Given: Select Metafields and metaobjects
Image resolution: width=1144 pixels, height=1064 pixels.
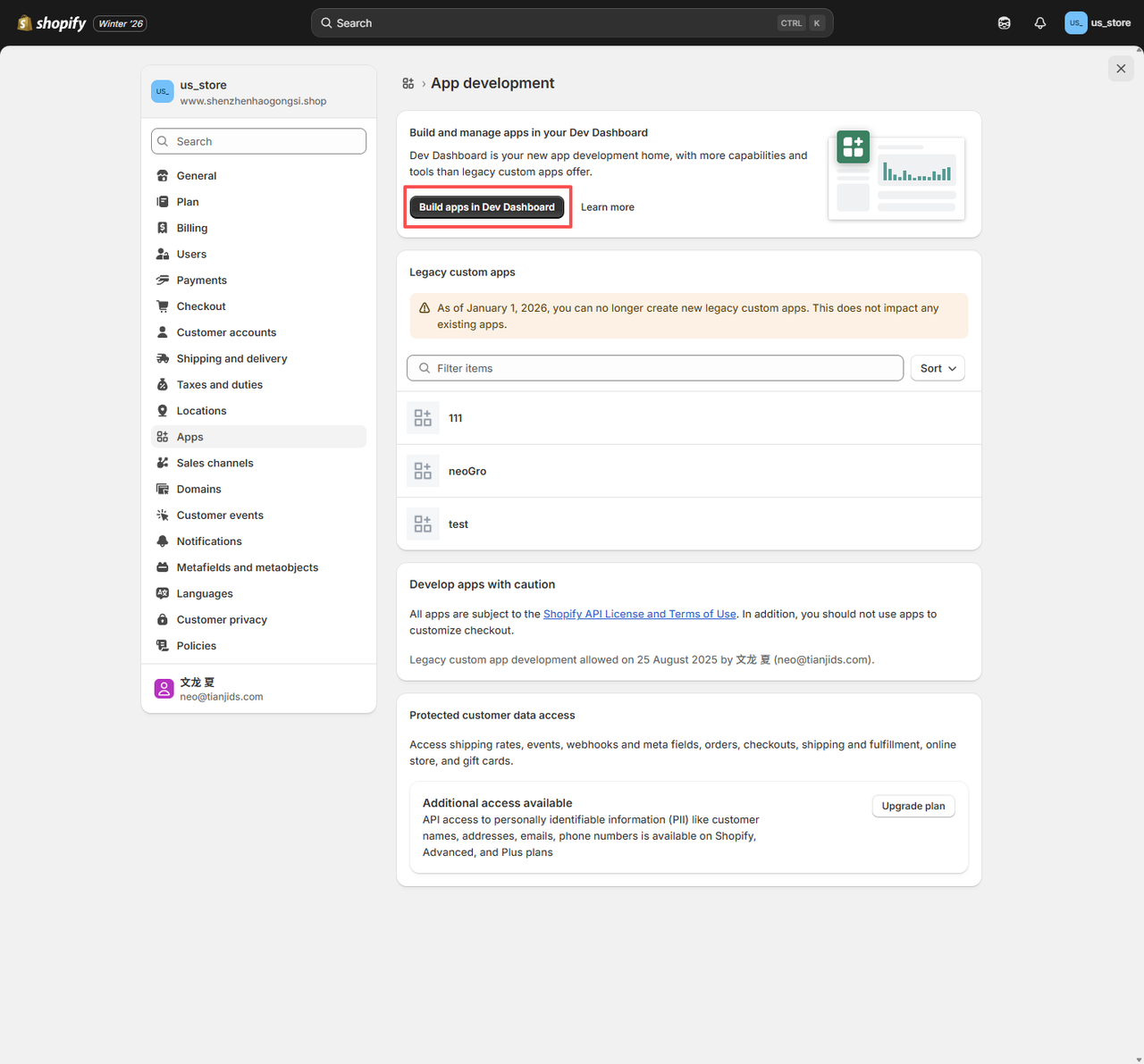Looking at the screenshot, I should (x=247, y=567).
